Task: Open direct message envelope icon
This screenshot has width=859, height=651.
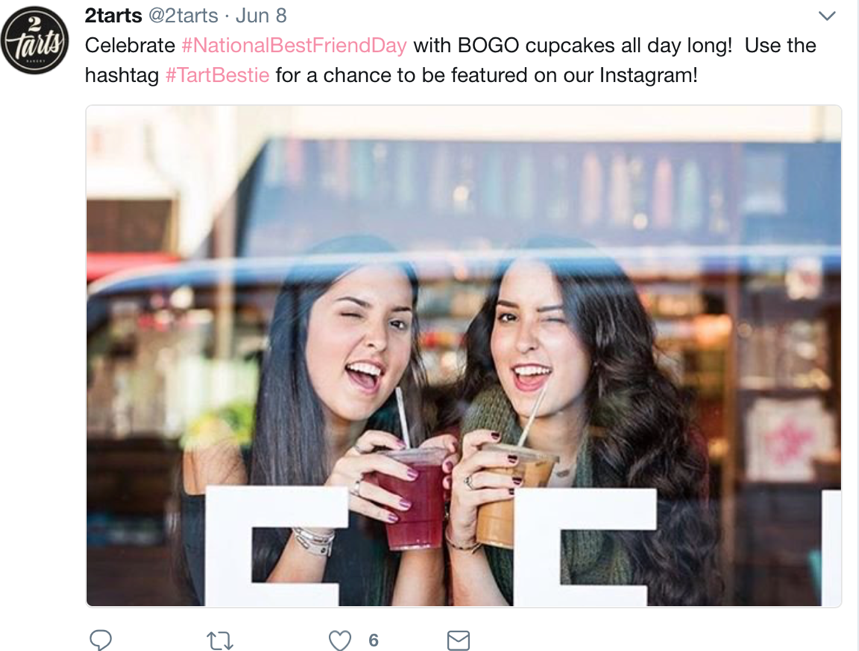Action: (459, 640)
